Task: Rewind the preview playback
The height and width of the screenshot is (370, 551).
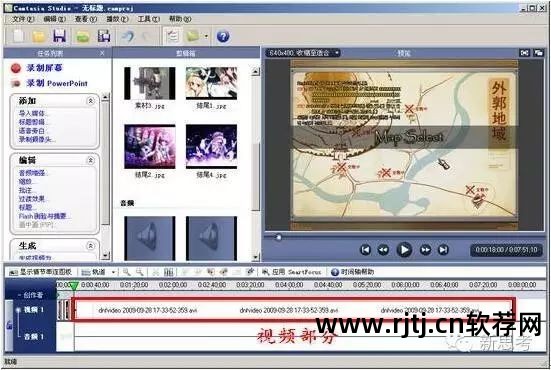Action: 383,250
